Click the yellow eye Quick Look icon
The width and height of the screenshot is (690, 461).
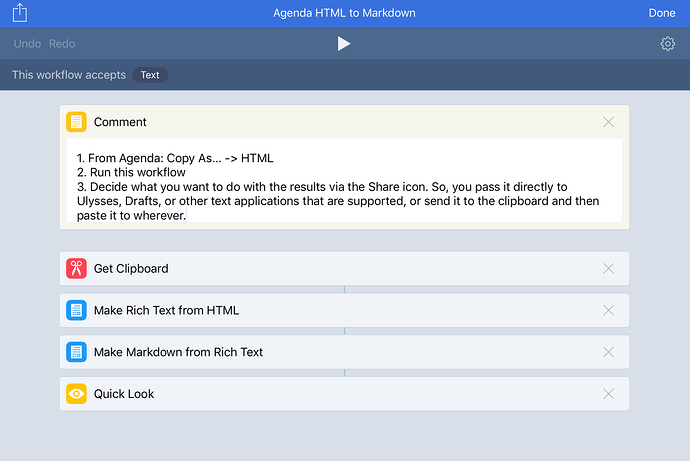[76, 394]
